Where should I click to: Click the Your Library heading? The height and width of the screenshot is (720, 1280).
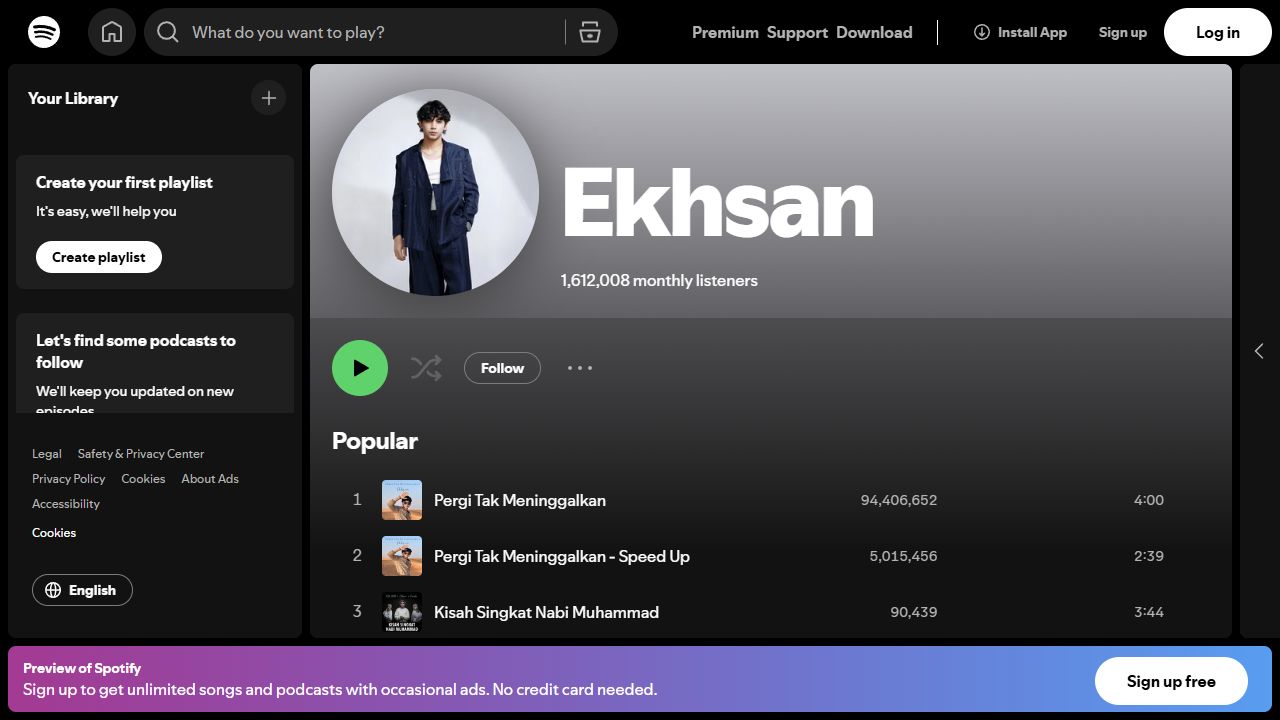coord(73,98)
